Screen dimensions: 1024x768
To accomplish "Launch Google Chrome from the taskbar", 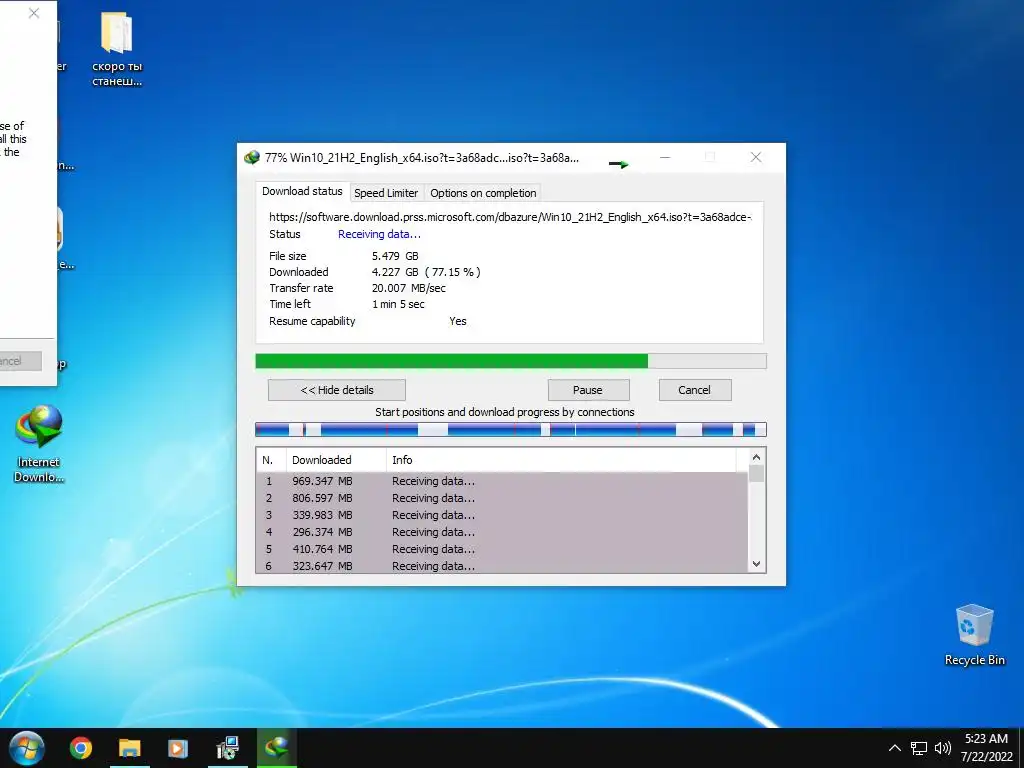I will pyautogui.click(x=81, y=748).
